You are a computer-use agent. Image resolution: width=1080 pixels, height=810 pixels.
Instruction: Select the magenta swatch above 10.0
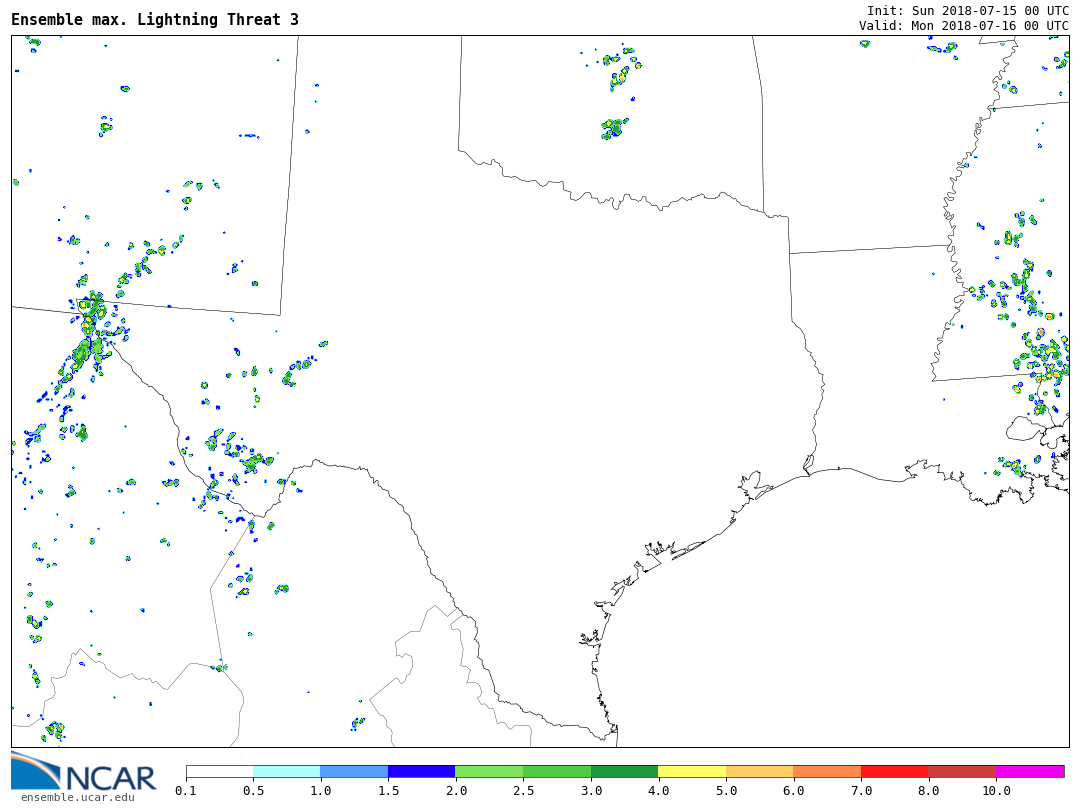tap(1030, 772)
